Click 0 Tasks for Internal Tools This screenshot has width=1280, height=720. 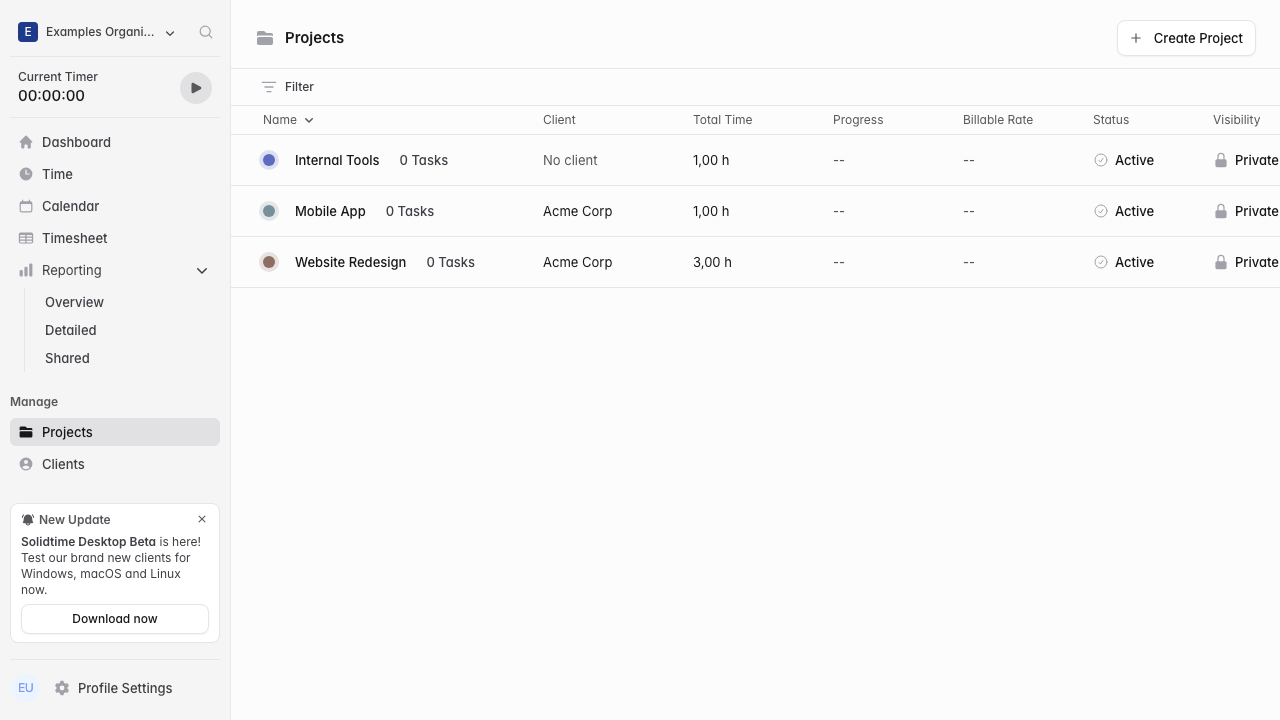(424, 160)
